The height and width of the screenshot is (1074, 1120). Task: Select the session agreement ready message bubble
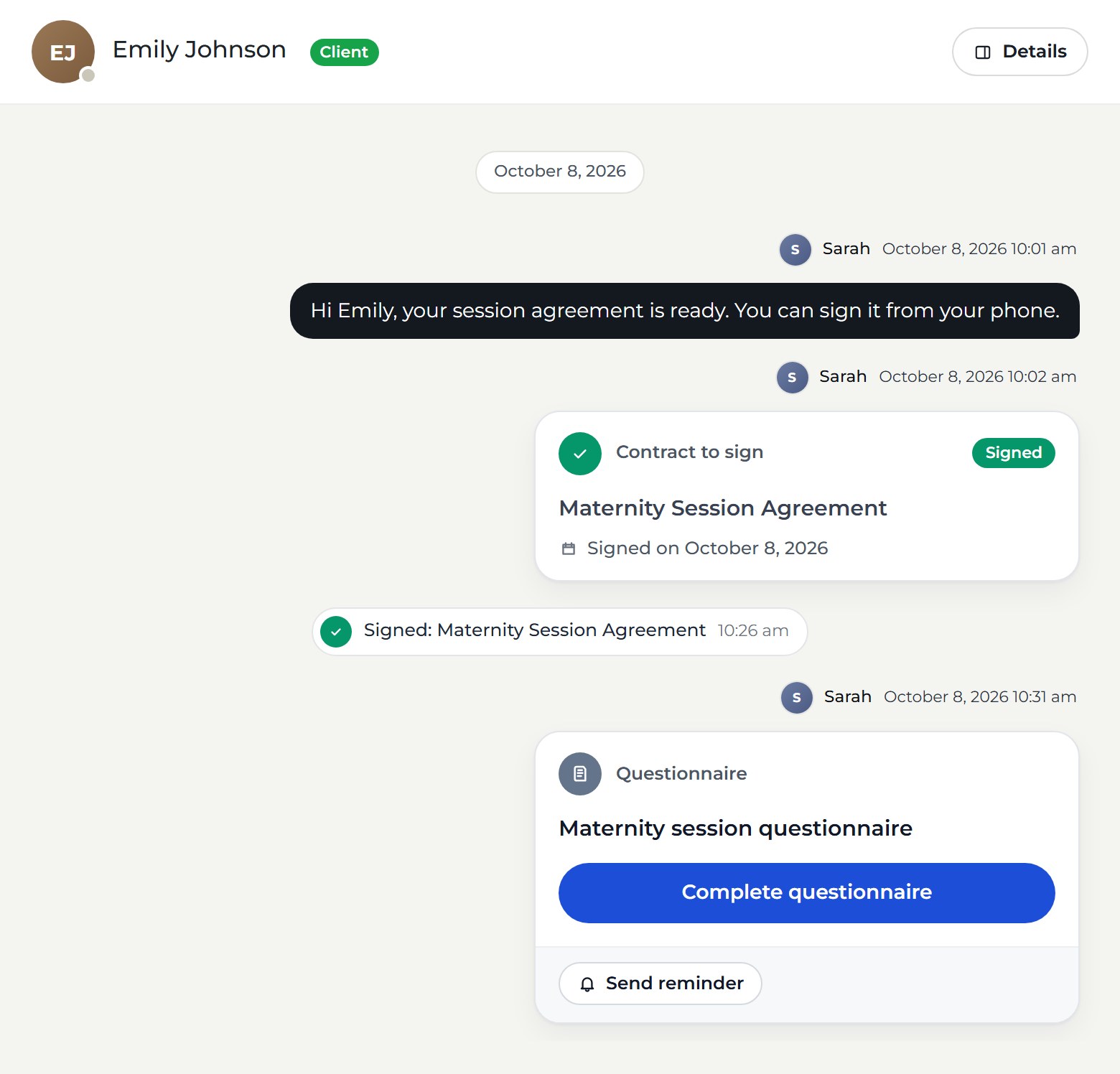click(x=685, y=311)
